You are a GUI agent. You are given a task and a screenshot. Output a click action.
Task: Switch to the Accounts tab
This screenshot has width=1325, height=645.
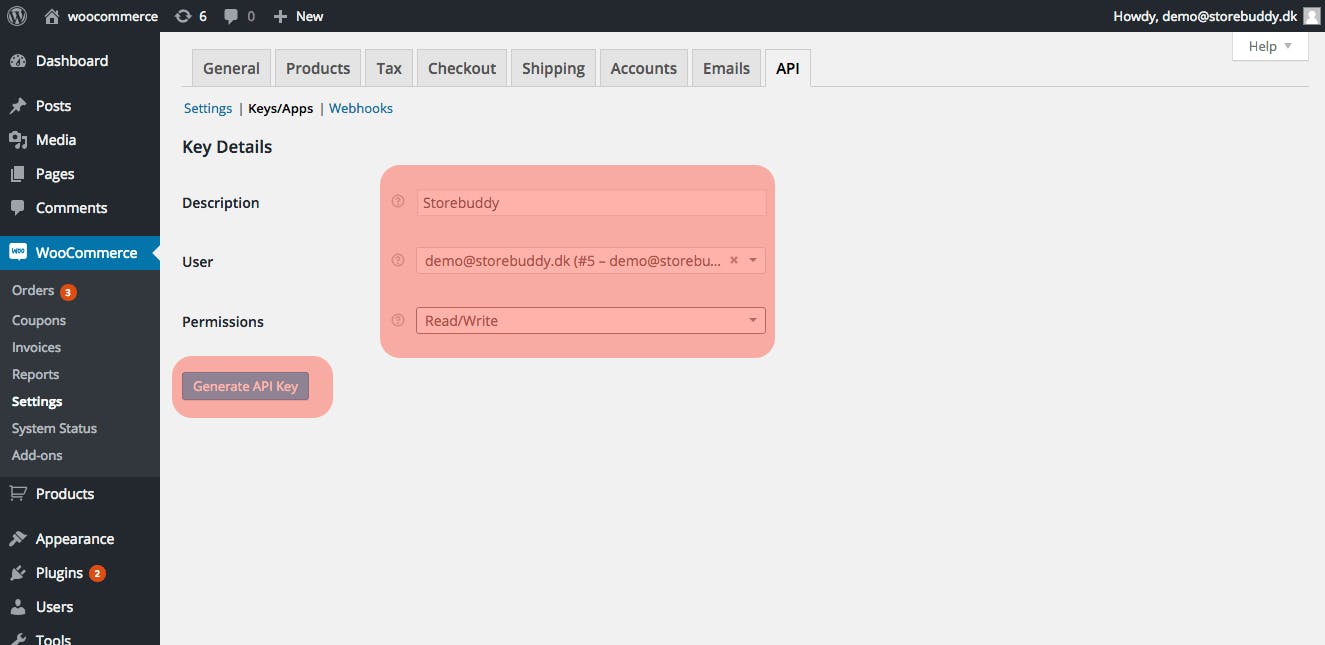[x=644, y=68]
